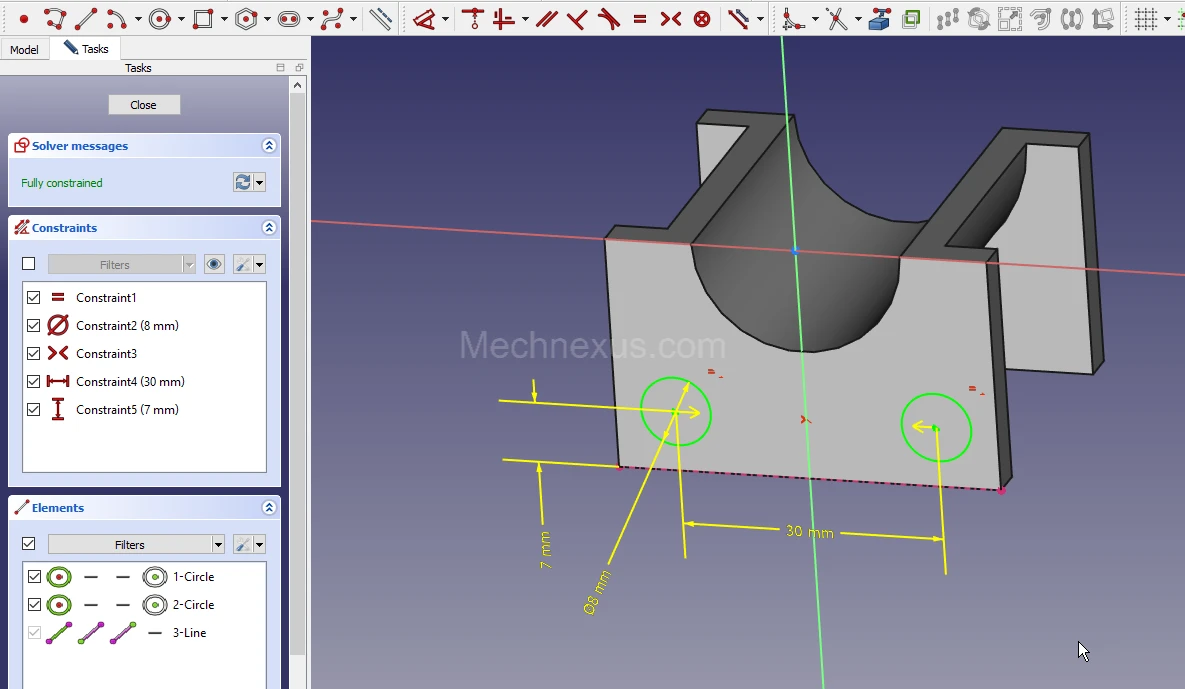Select the block constraint icon
This screenshot has height=689, width=1185.
[702, 19]
